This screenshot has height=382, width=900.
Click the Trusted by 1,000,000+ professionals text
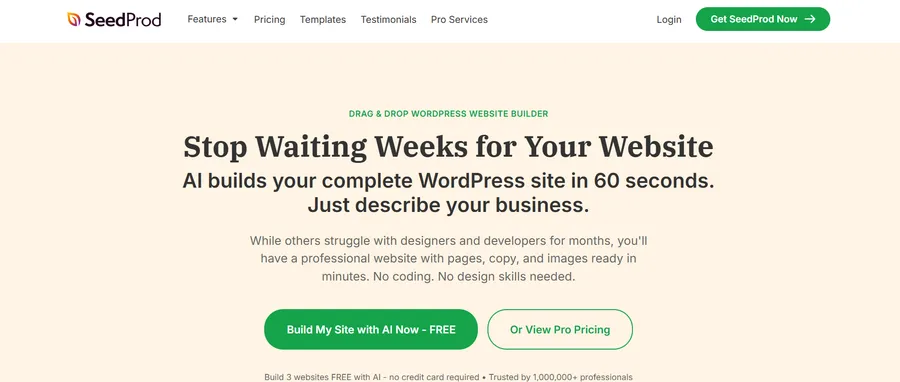point(560,377)
